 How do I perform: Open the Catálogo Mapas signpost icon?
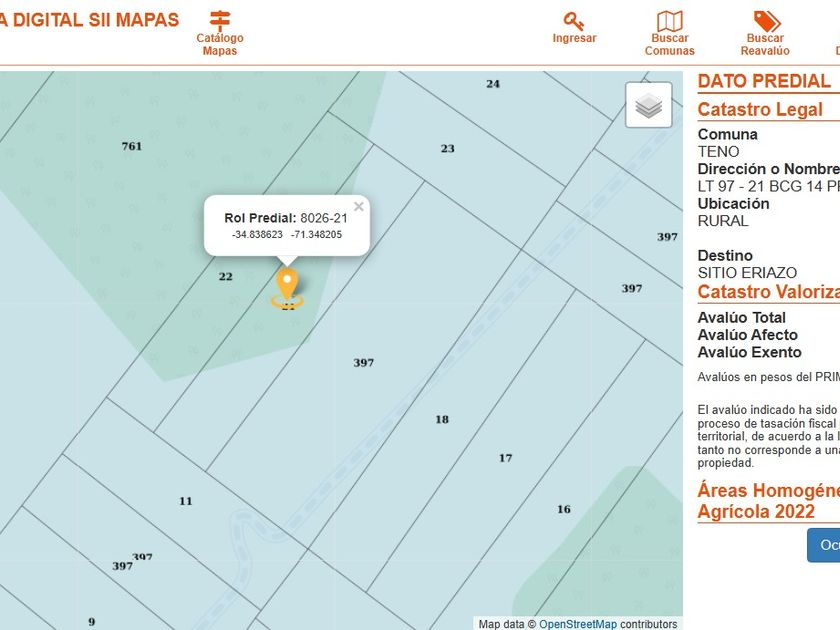(220, 21)
